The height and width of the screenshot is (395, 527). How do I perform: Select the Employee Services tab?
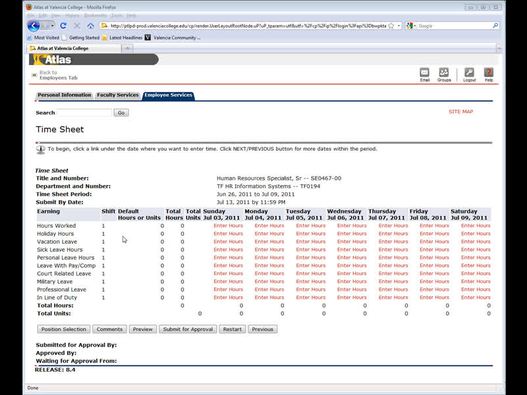pos(168,95)
